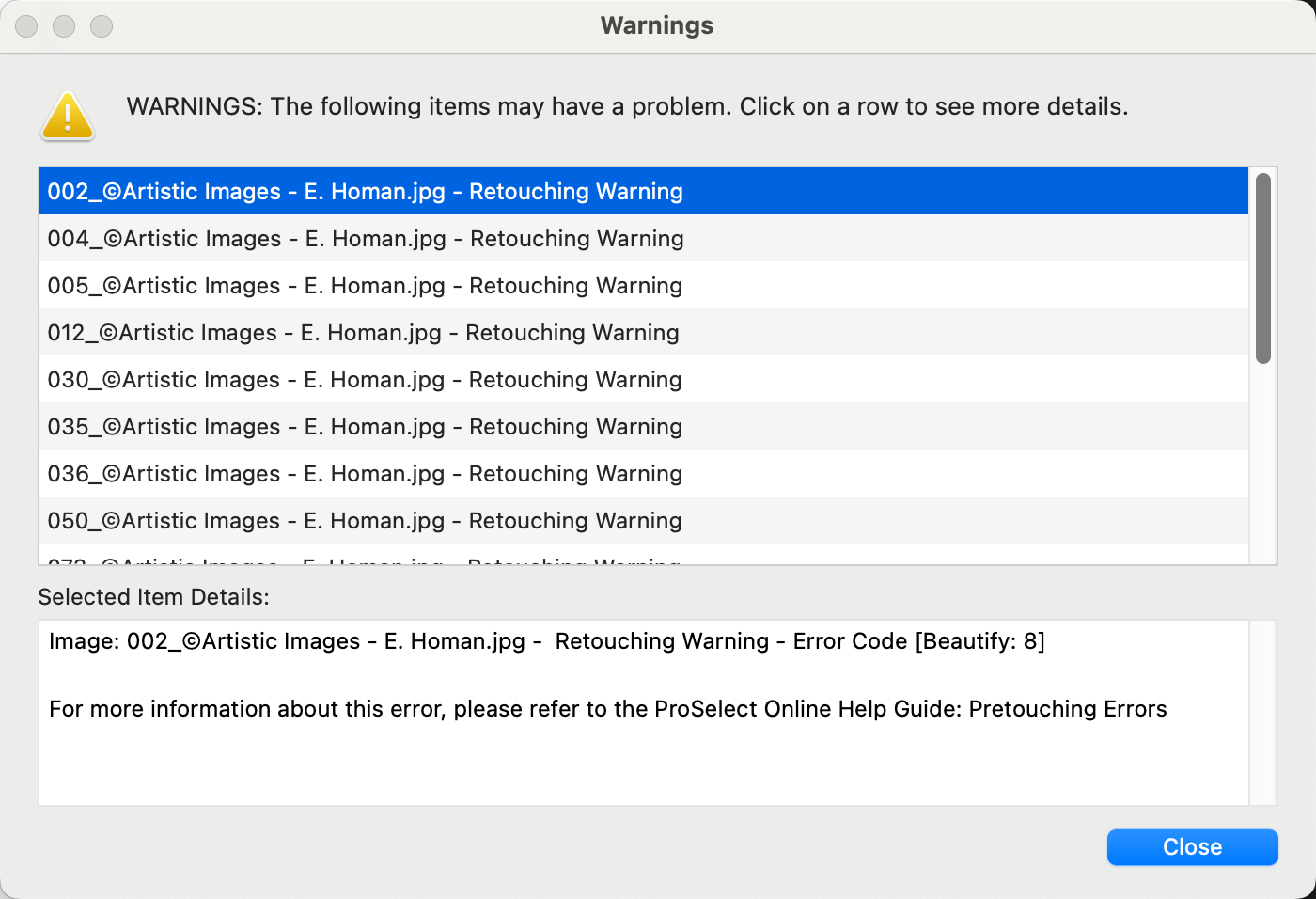The width and height of the screenshot is (1316, 899).
Task: Click the Error Code Beautify 8 text line
Action: point(546,641)
